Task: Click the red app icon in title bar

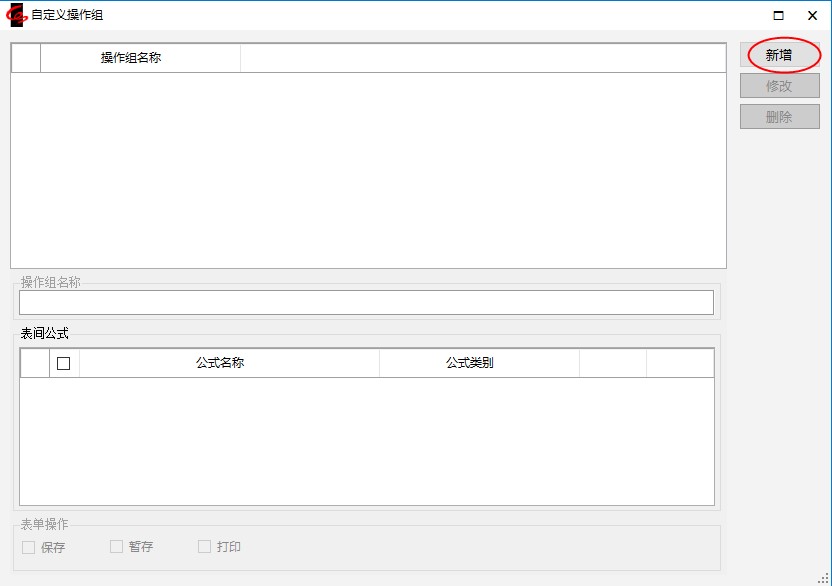Action: pos(16,15)
